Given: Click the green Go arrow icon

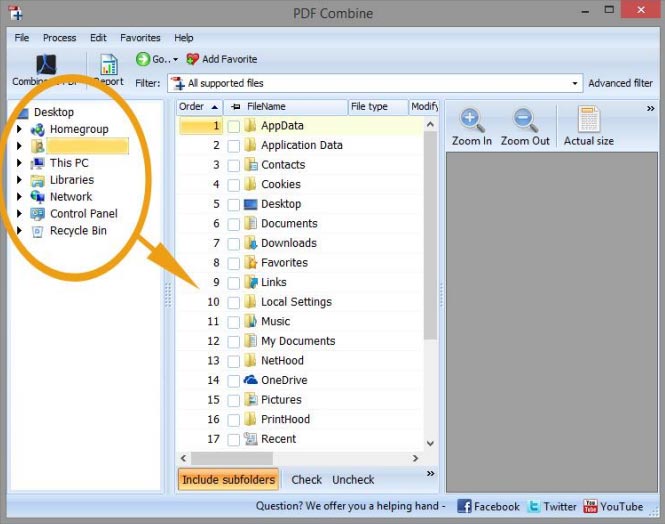Looking at the screenshot, I should tap(143, 59).
